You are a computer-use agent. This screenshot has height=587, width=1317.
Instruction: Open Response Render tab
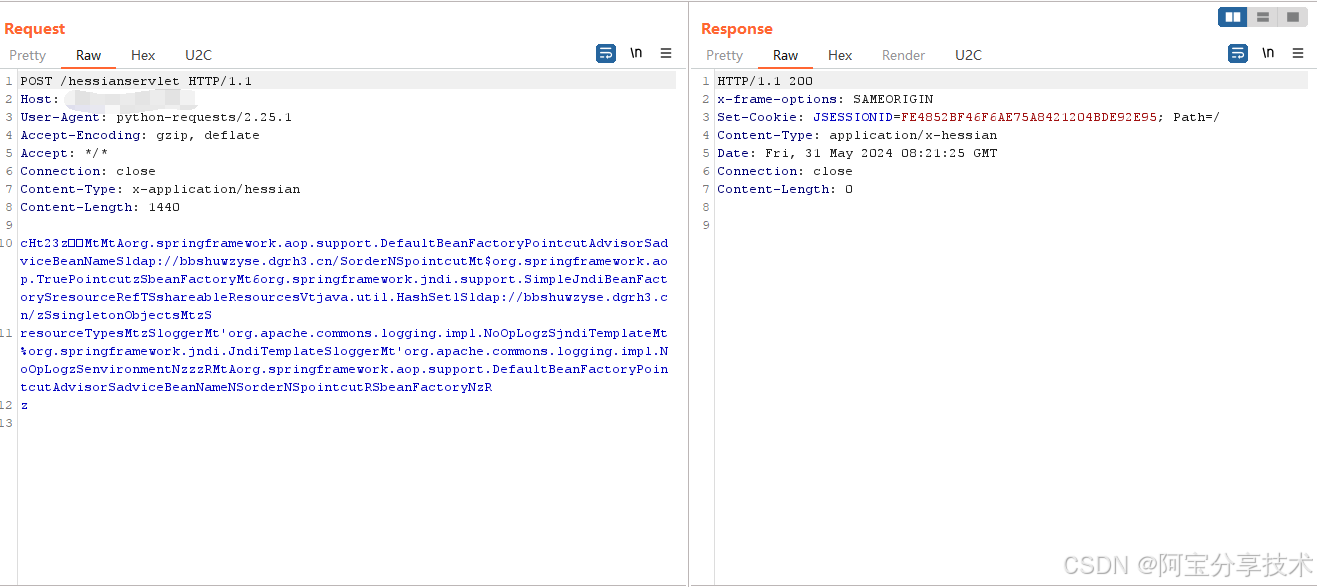[x=903, y=55]
